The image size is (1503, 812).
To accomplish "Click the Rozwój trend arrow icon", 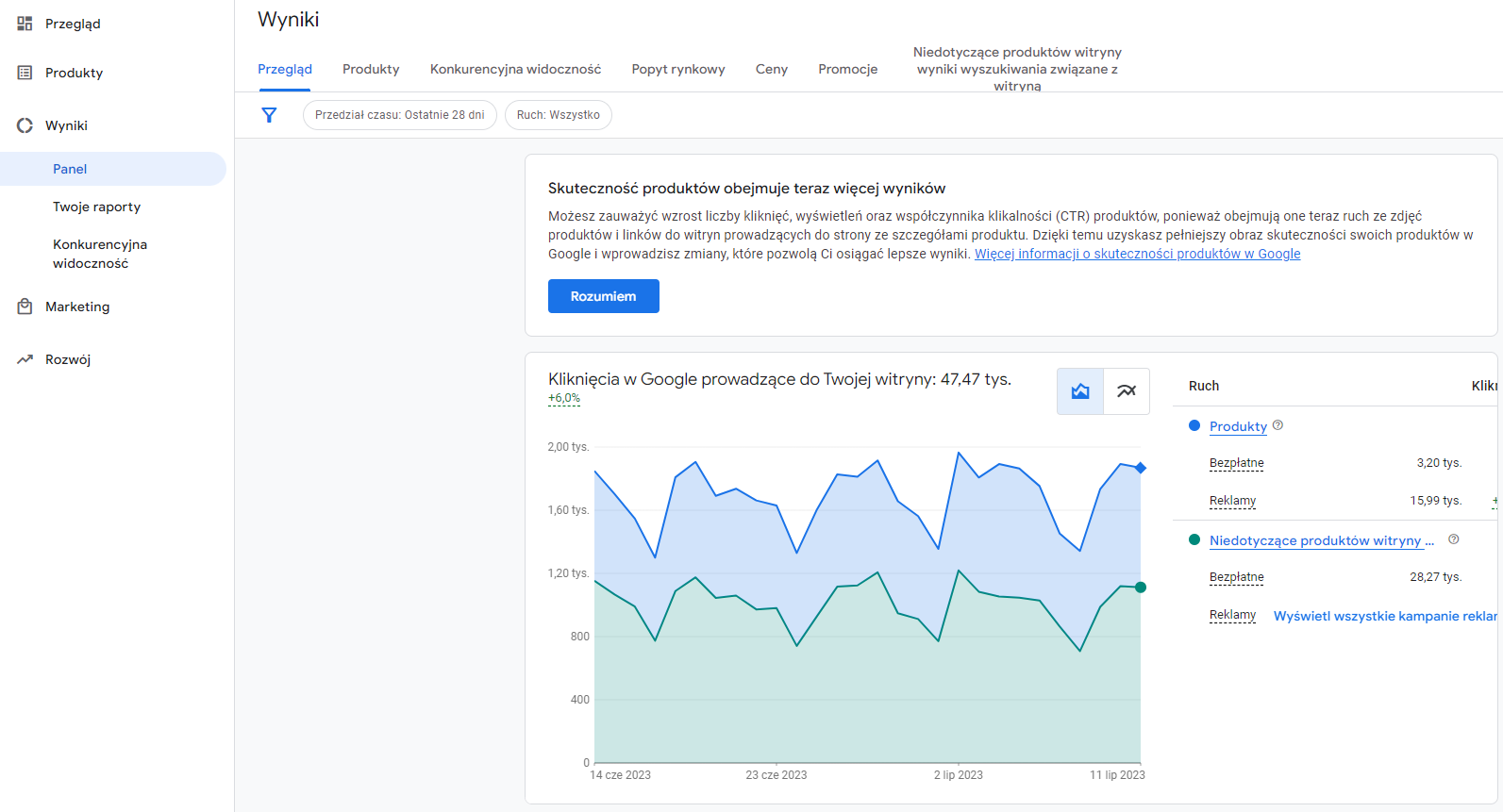I will click(25, 359).
